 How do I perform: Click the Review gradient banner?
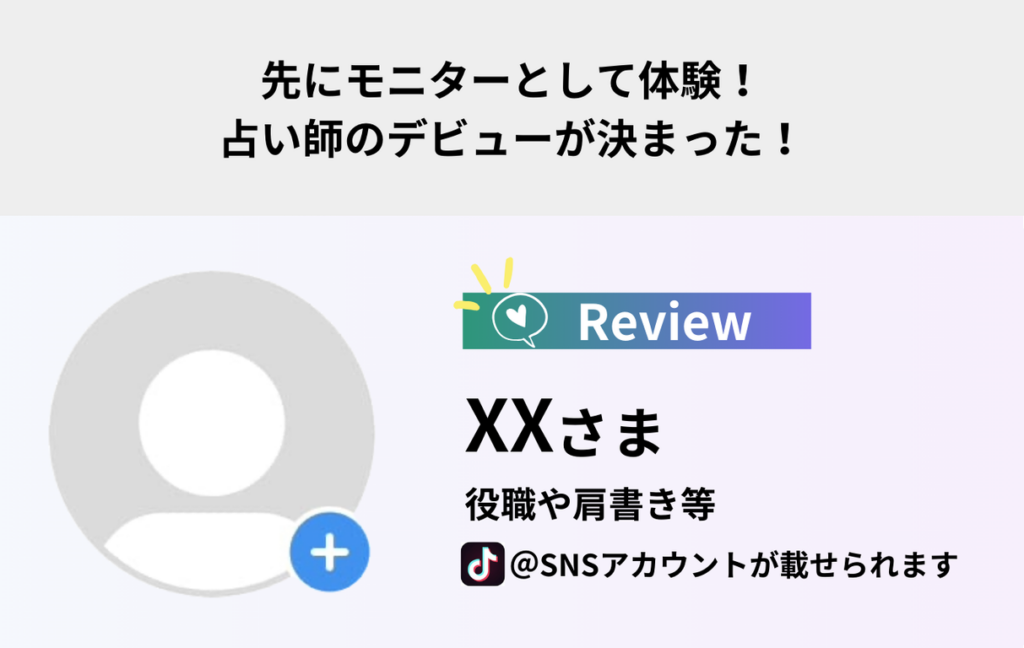click(637, 321)
